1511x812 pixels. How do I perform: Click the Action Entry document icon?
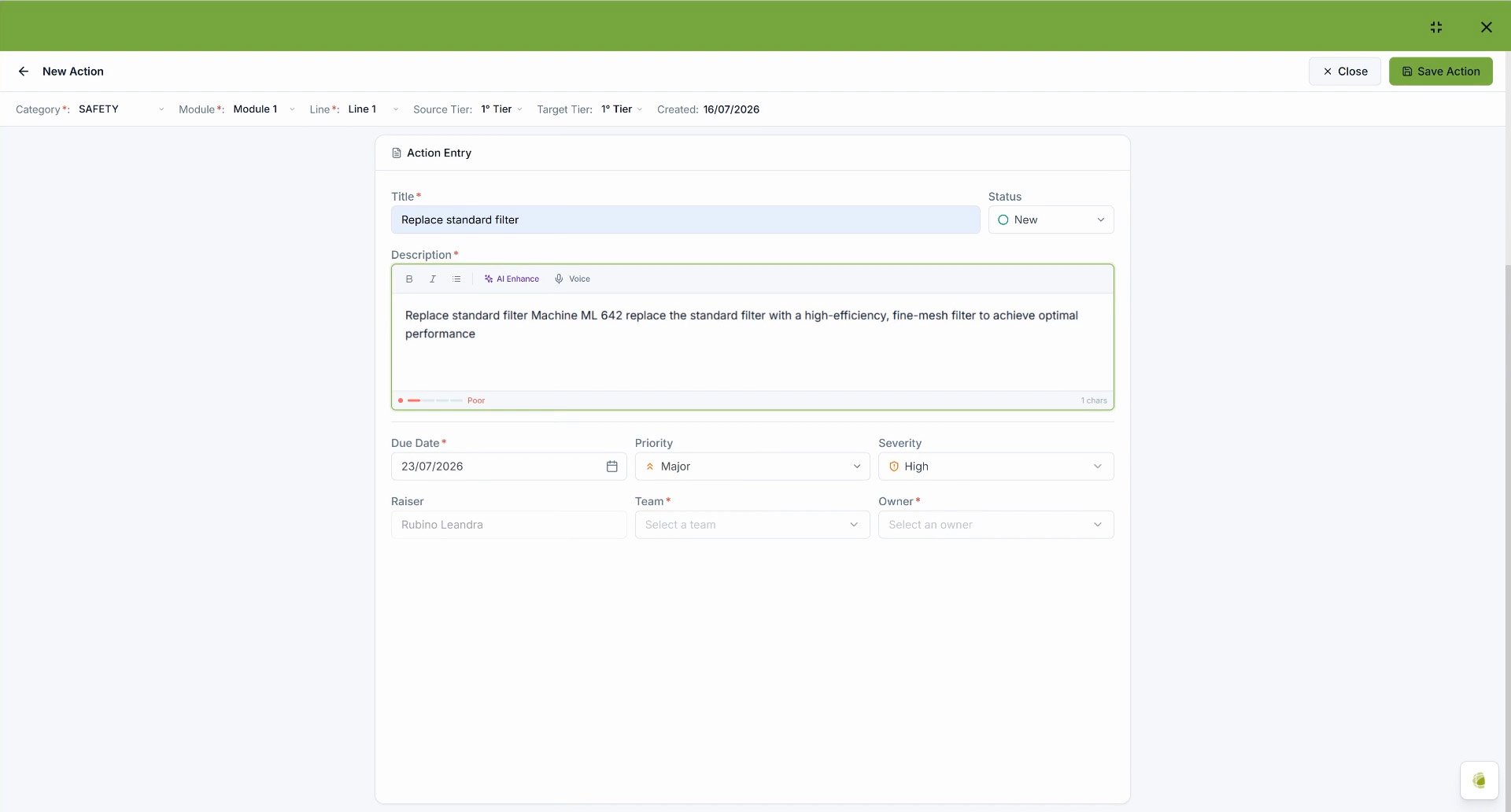[x=397, y=153]
